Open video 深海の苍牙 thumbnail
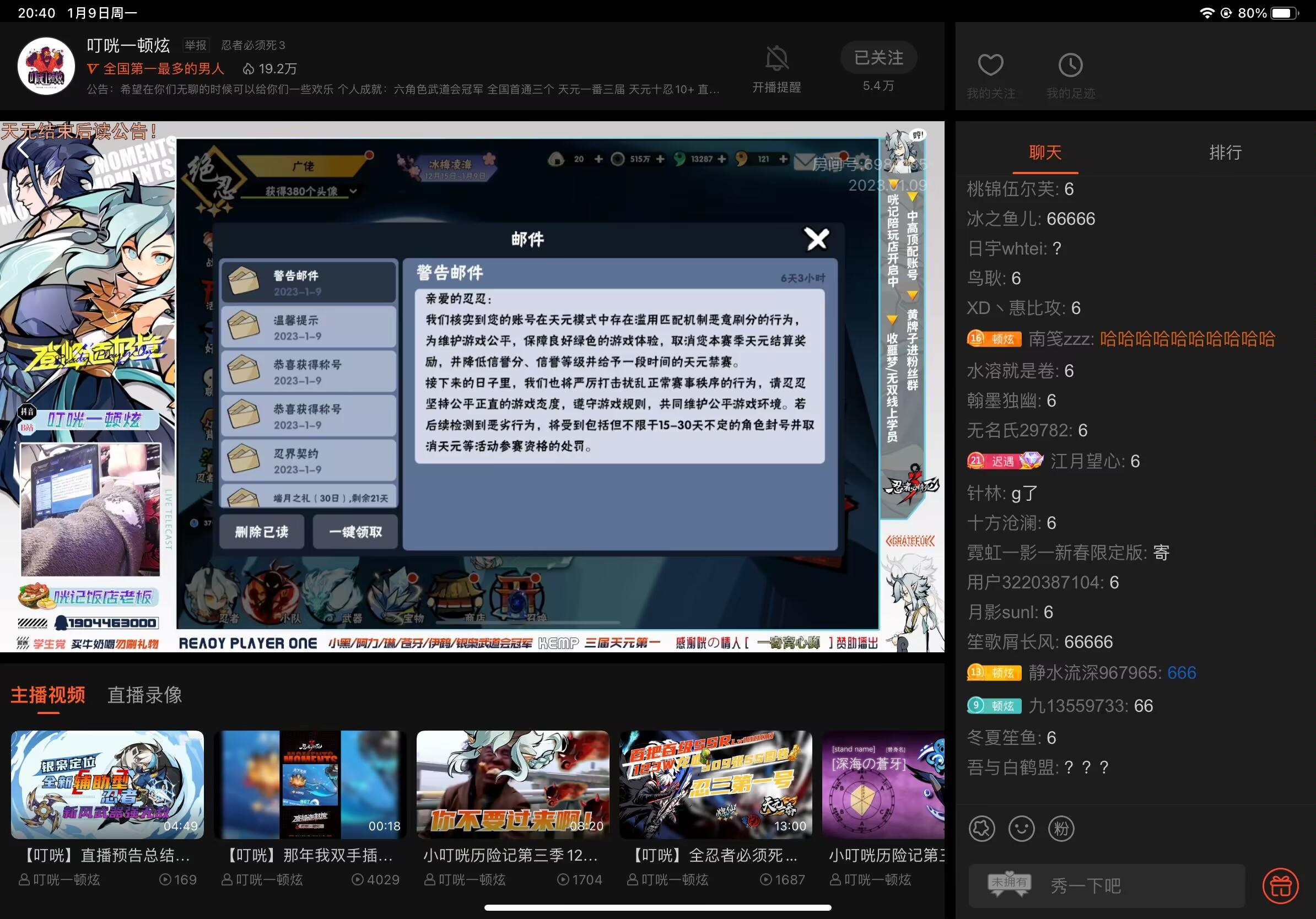This screenshot has width=1316, height=919. (x=883, y=785)
